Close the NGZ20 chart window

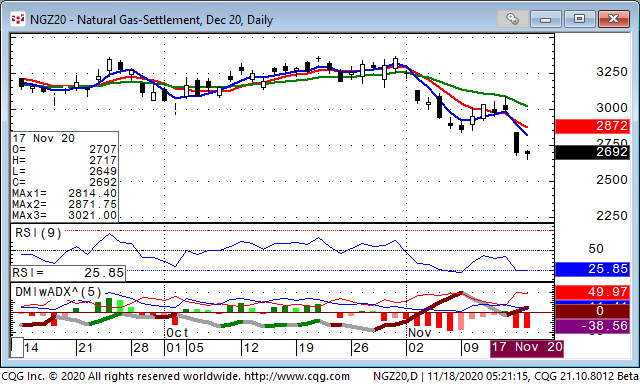(613, 19)
